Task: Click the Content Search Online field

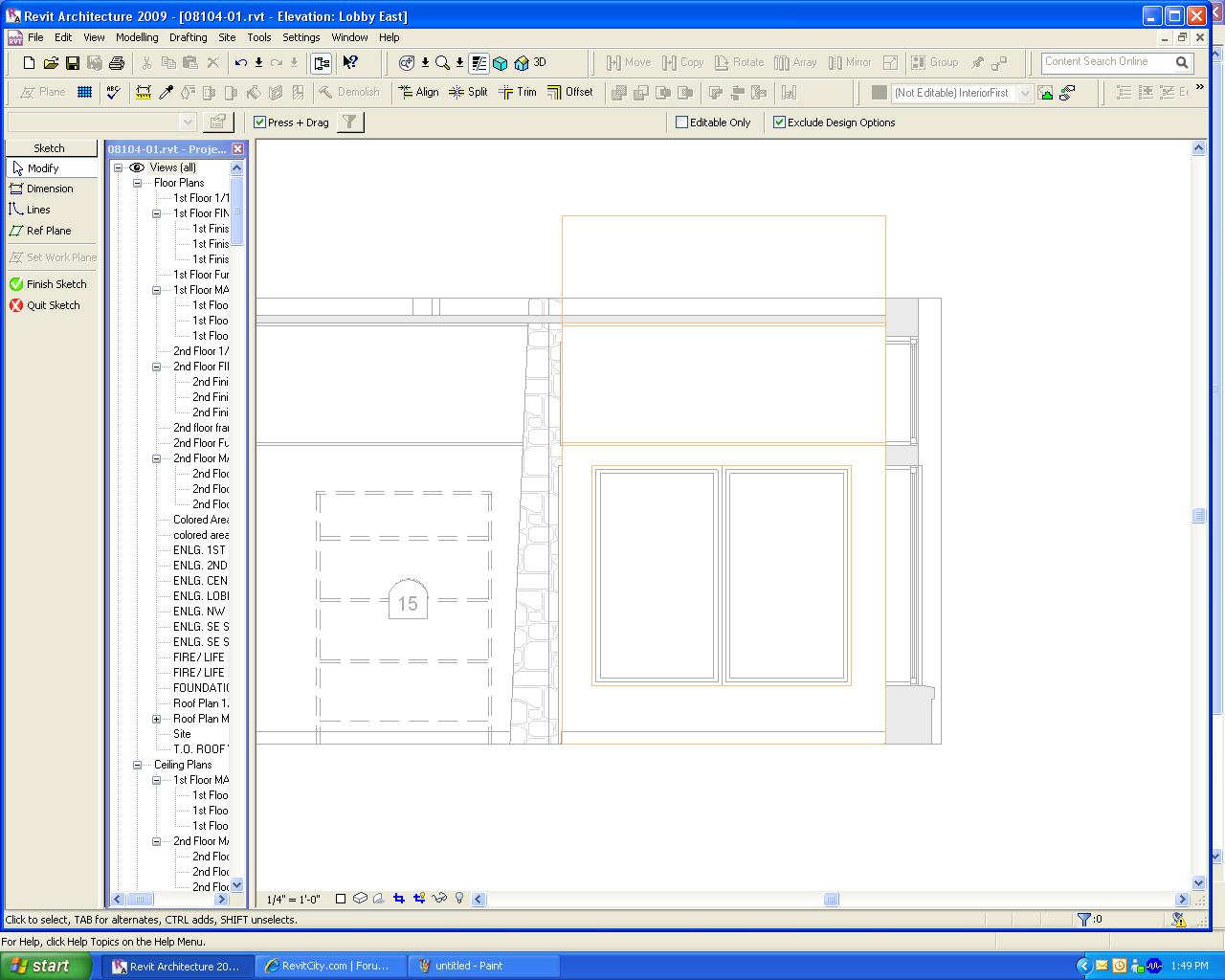Action: click(1105, 62)
